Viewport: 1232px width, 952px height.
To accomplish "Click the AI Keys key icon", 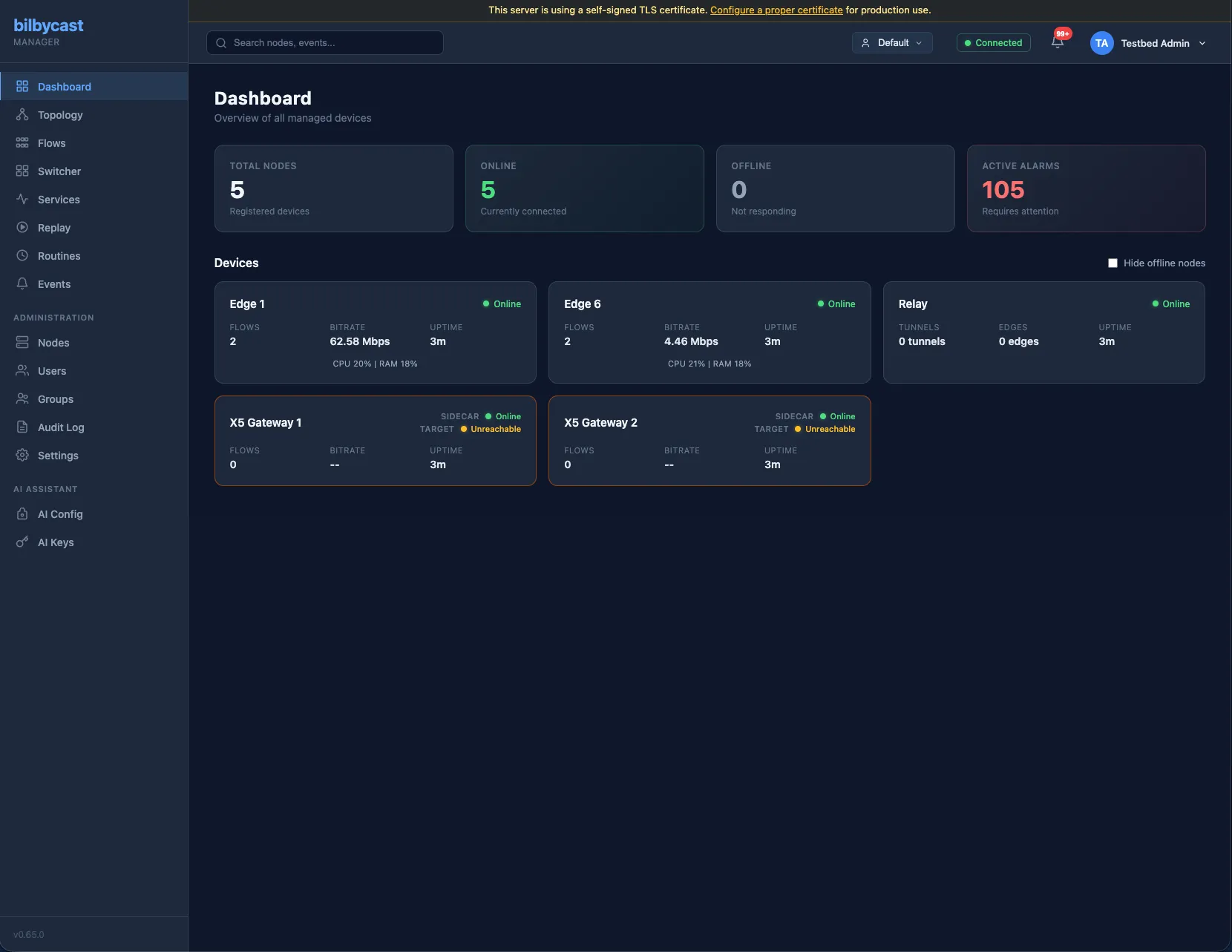I will pos(22,542).
